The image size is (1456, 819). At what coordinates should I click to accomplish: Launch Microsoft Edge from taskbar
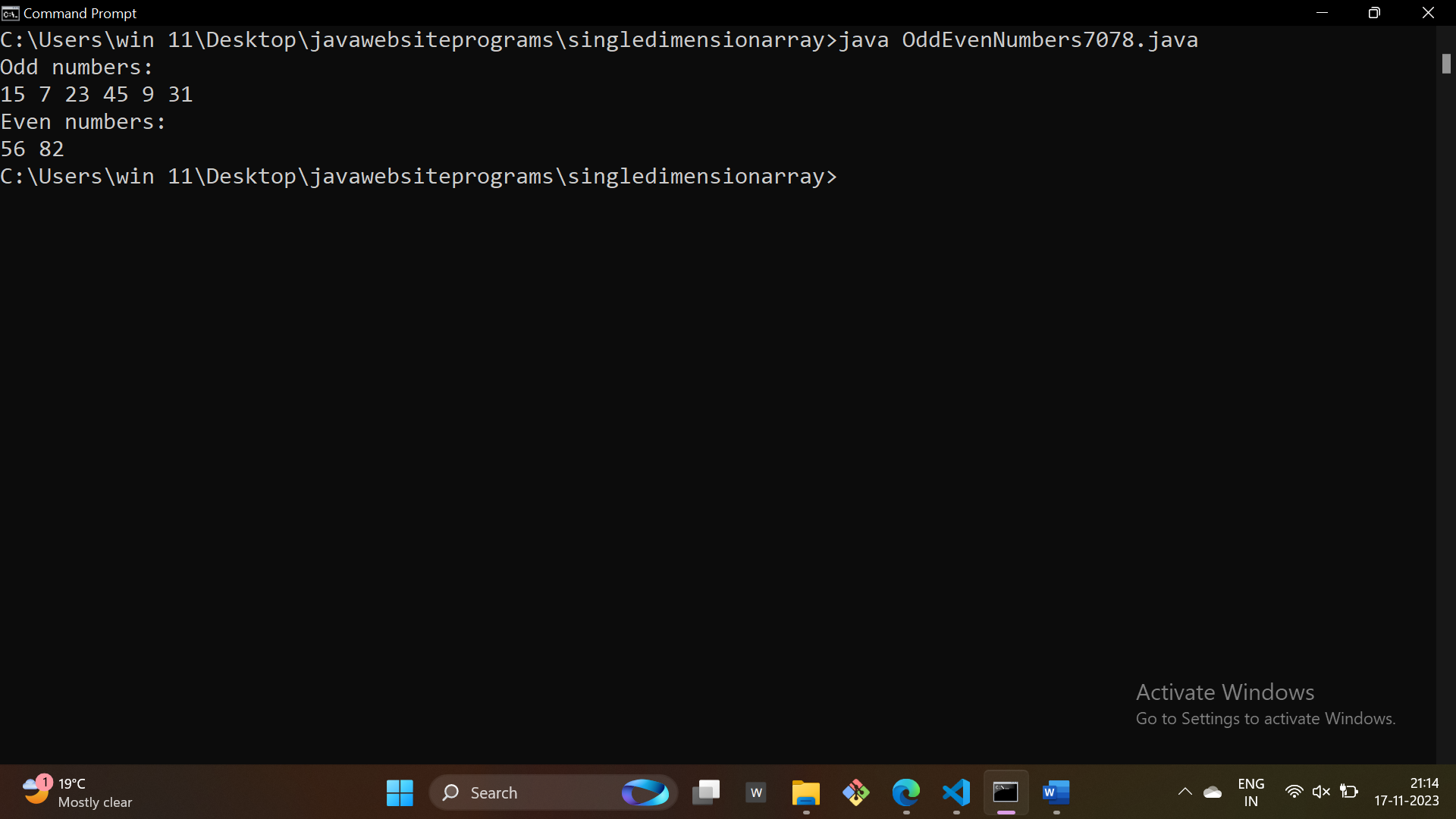click(x=905, y=792)
